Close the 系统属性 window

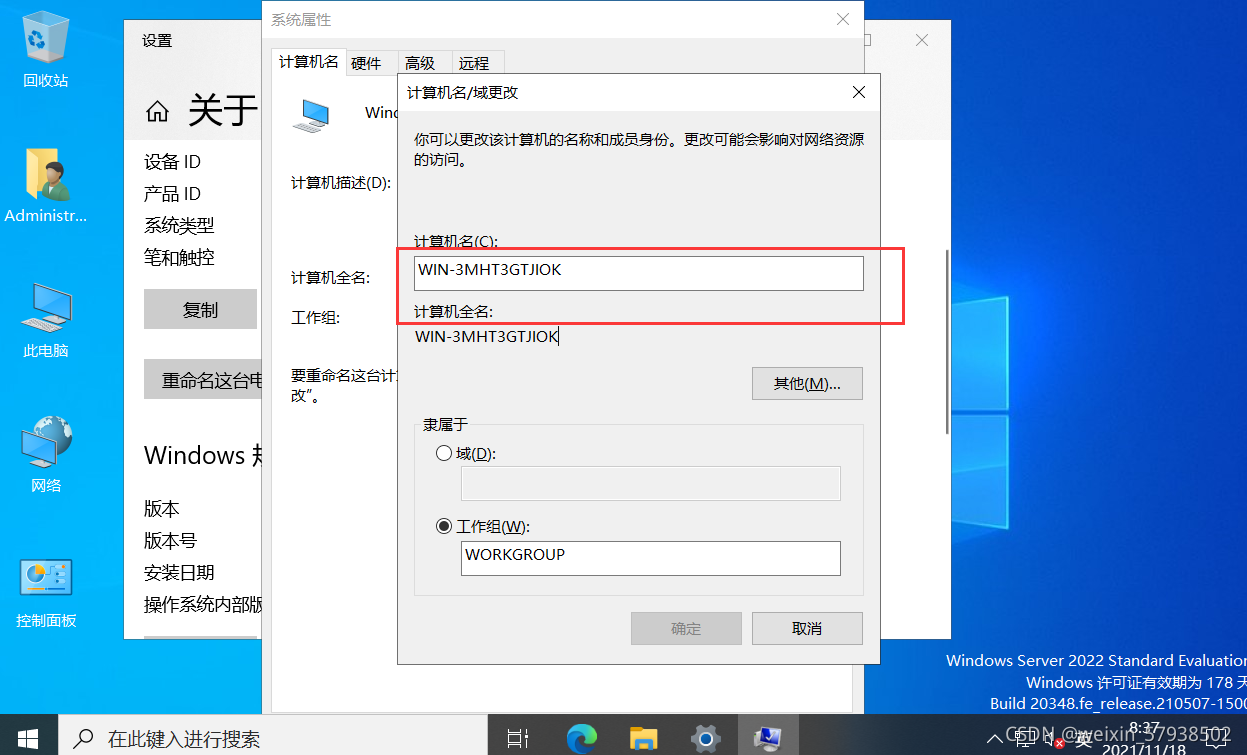pyautogui.click(x=844, y=19)
